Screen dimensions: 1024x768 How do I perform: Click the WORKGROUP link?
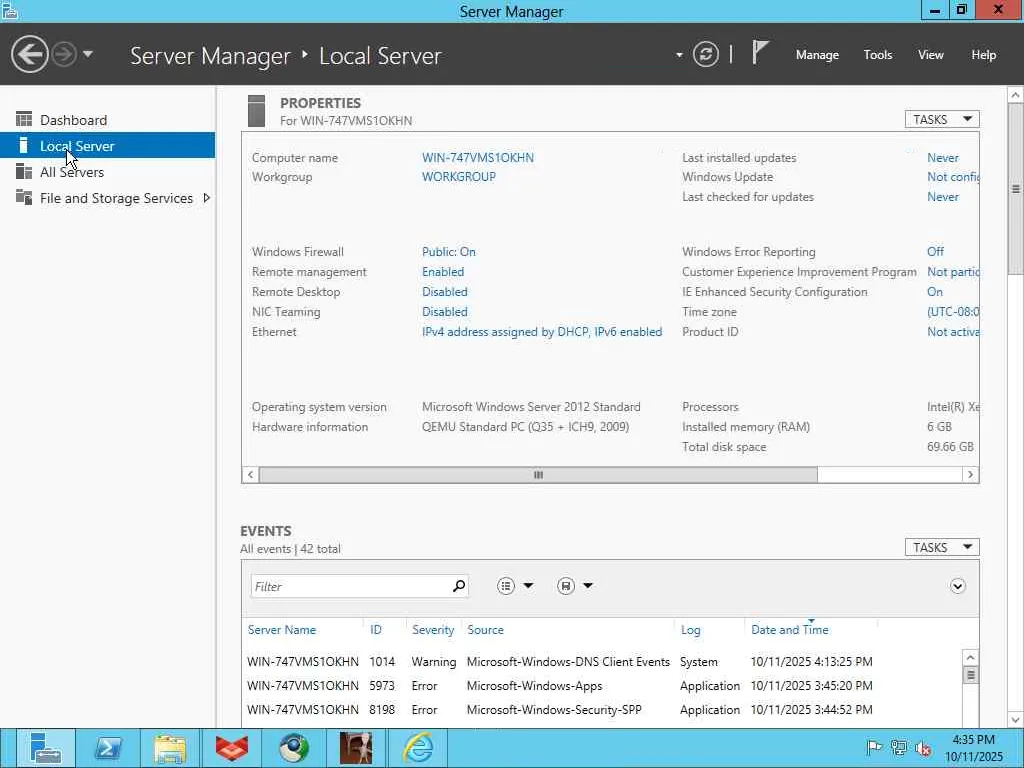[x=458, y=176]
